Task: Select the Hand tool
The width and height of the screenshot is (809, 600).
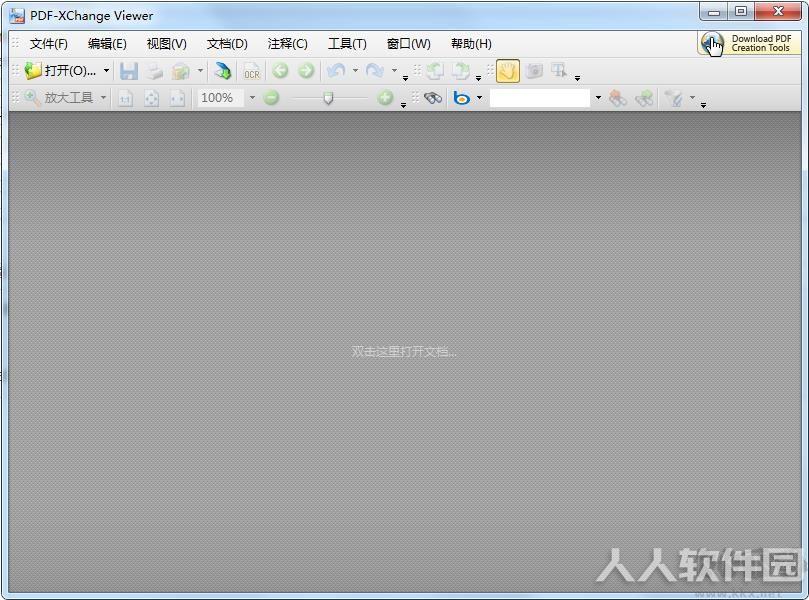Action: click(508, 71)
